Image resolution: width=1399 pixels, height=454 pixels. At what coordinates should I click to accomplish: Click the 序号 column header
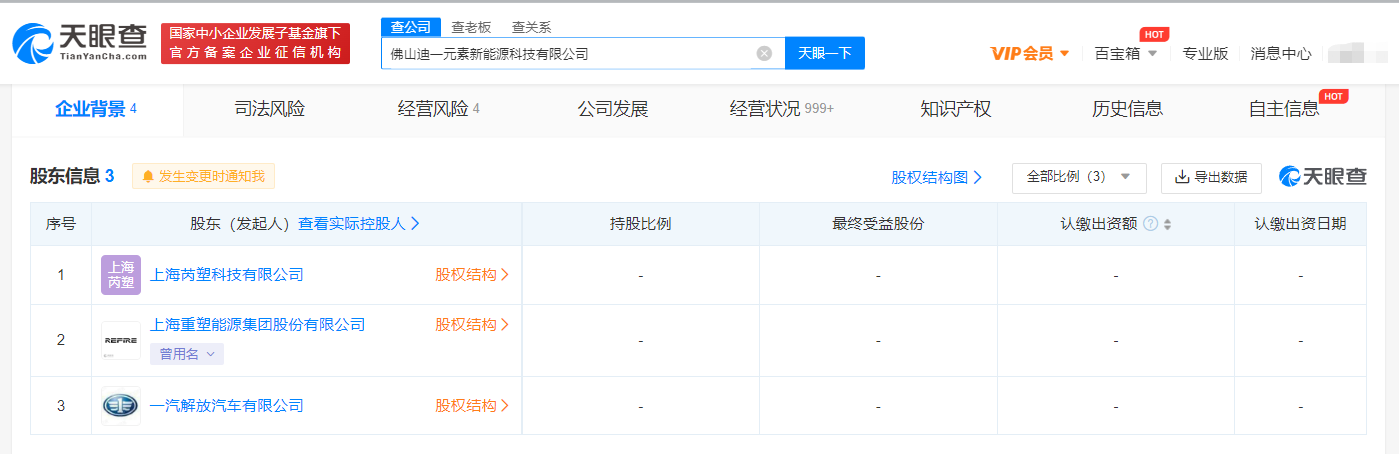pyautogui.click(x=61, y=224)
